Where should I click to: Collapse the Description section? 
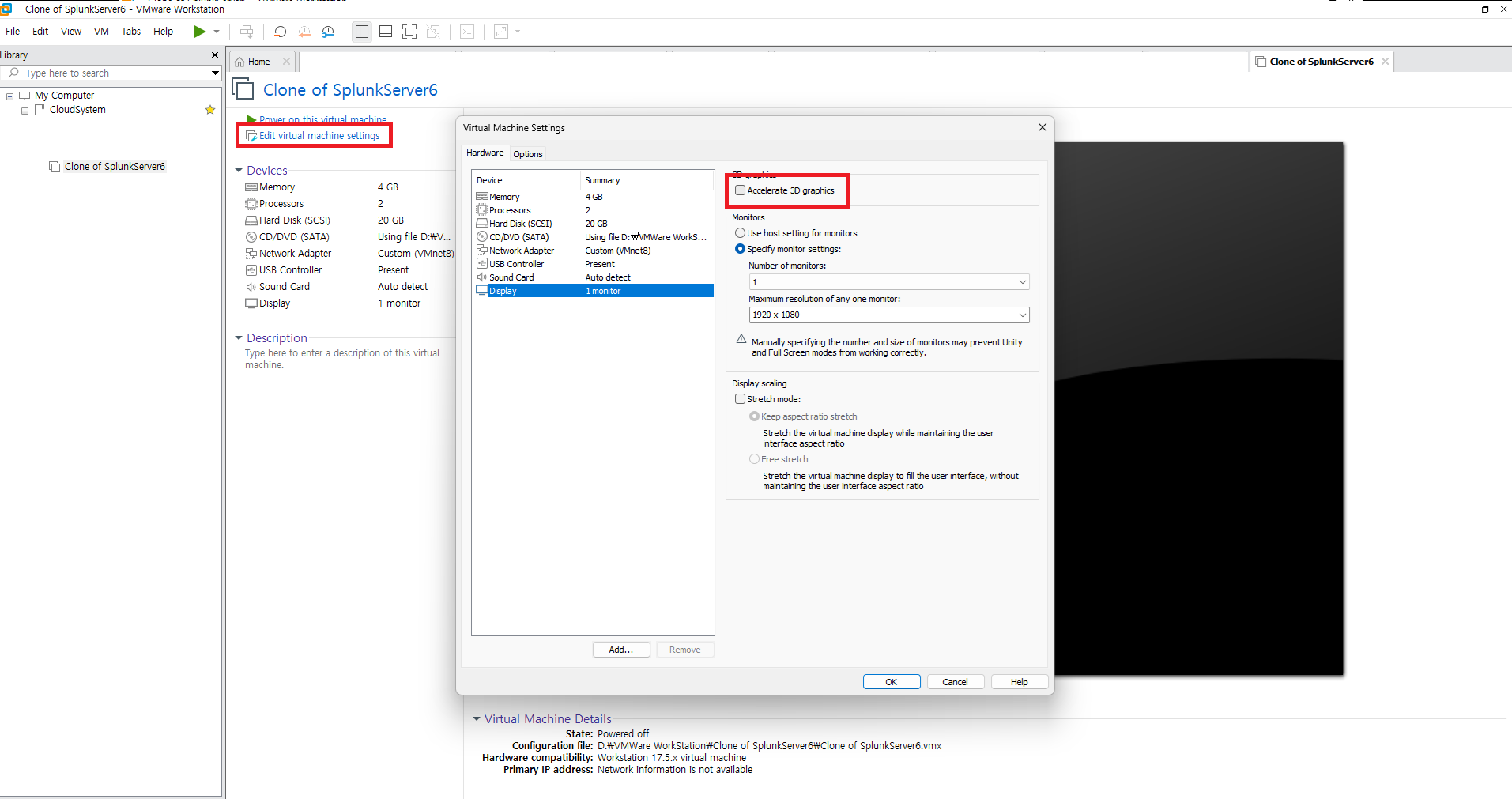pyautogui.click(x=239, y=338)
